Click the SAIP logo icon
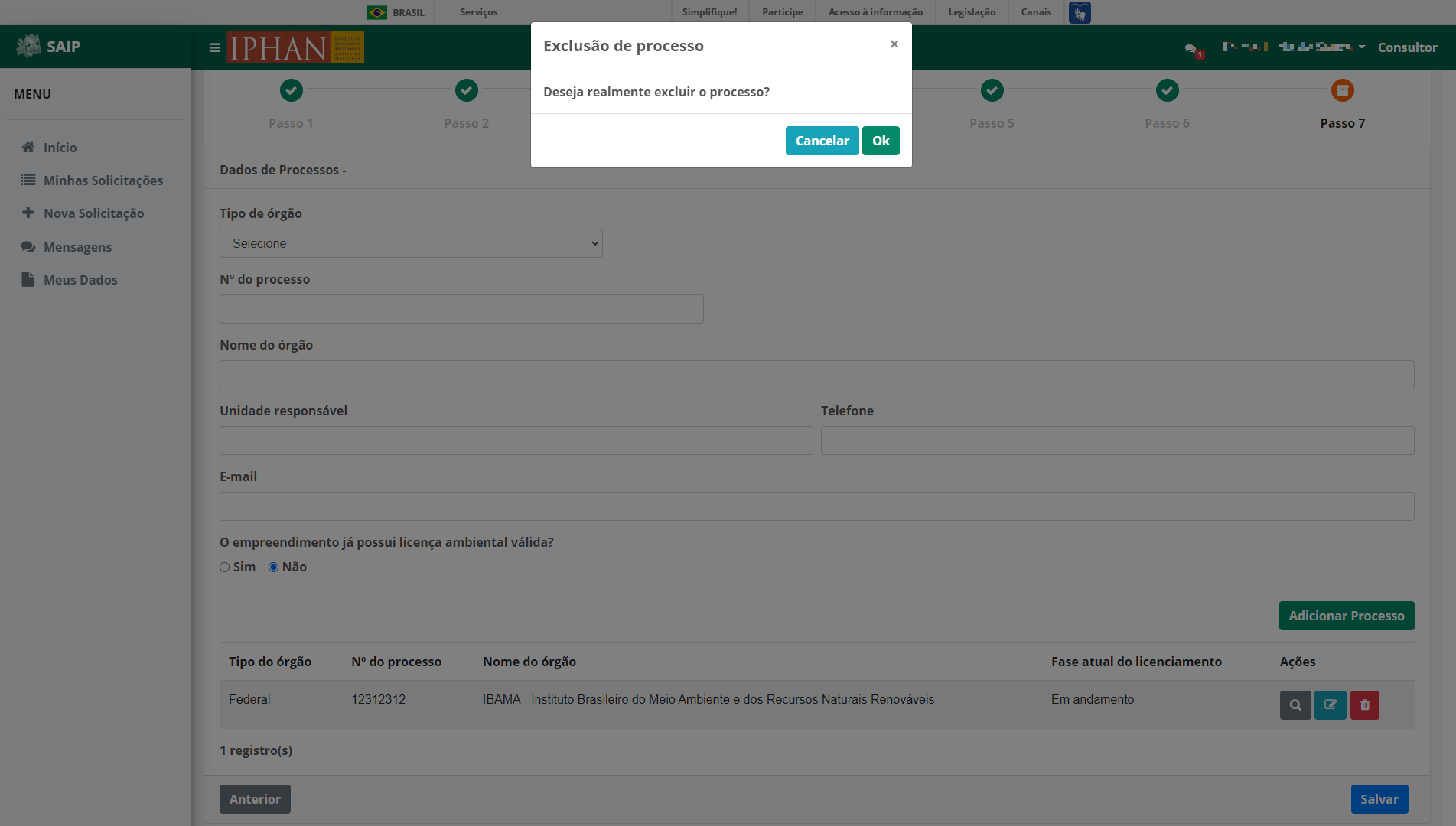Image resolution: width=1456 pixels, height=826 pixels. (28, 46)
